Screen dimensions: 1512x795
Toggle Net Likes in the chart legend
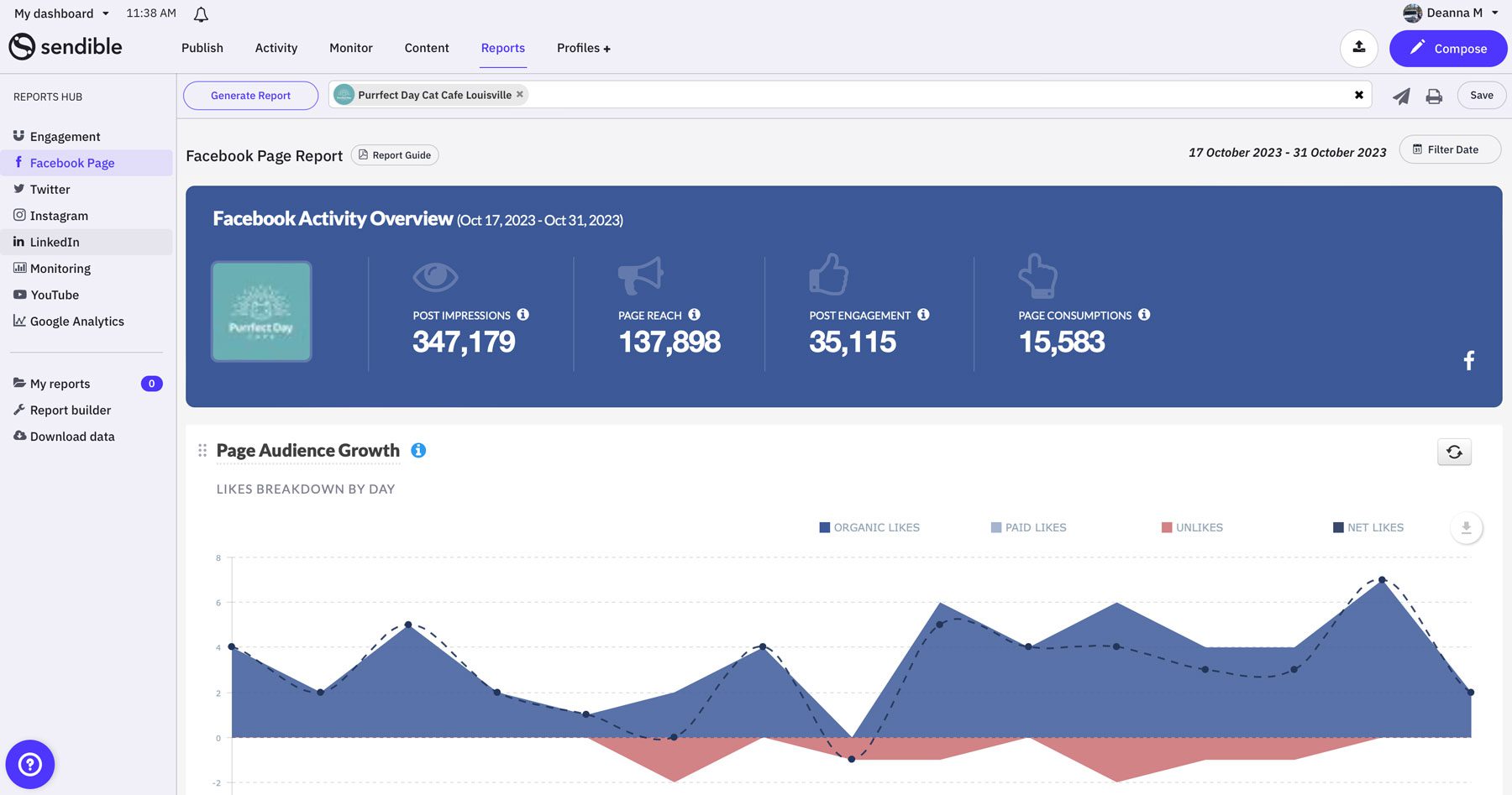[x=1368, y=527]
